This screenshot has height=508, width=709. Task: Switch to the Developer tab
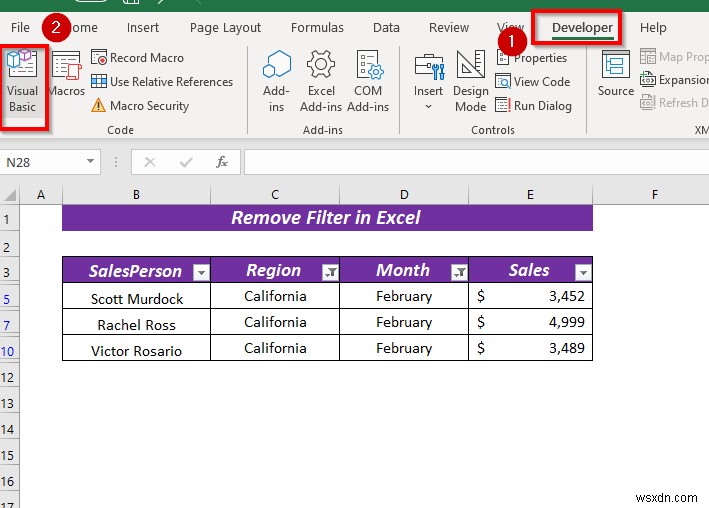click(x=582, y=28)
